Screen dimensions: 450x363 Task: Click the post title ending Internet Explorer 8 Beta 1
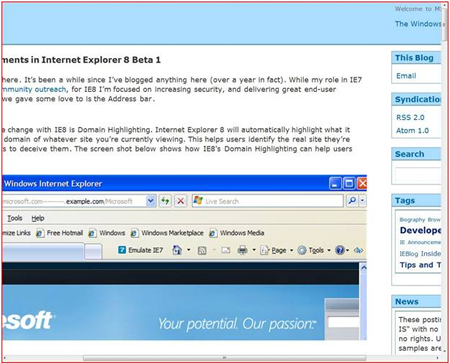81,60
